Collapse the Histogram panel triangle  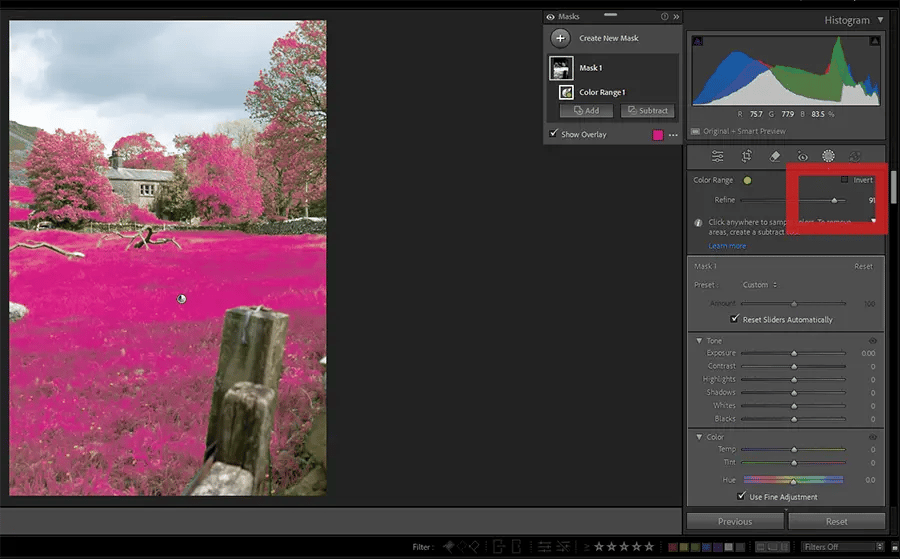click(880, 20)
